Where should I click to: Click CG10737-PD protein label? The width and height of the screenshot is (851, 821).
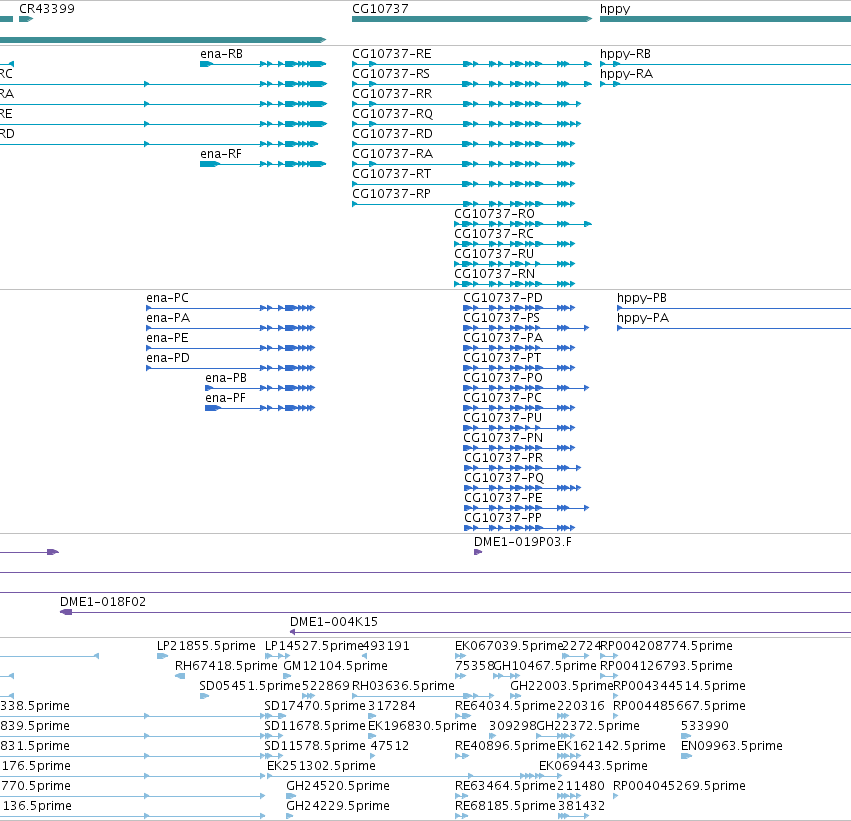(x=503, y=298)
